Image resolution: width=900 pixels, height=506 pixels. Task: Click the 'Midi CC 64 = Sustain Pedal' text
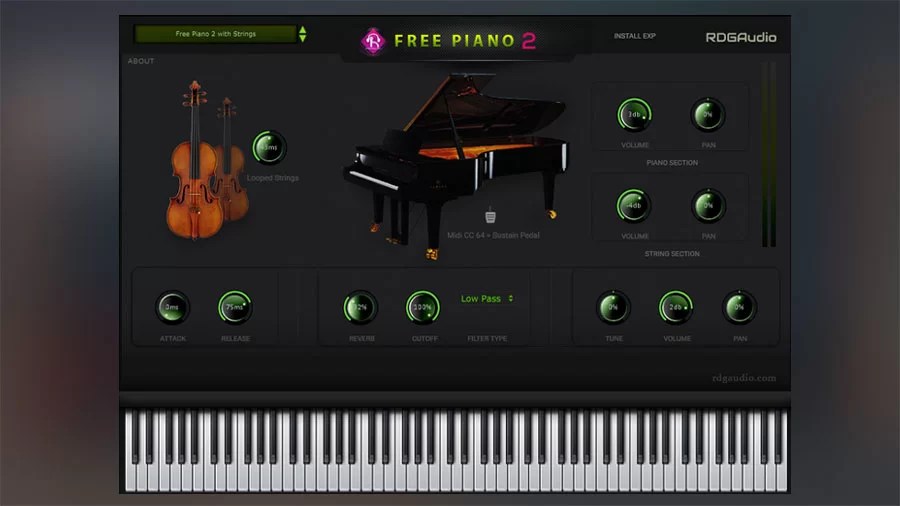(x=493, y=235)
